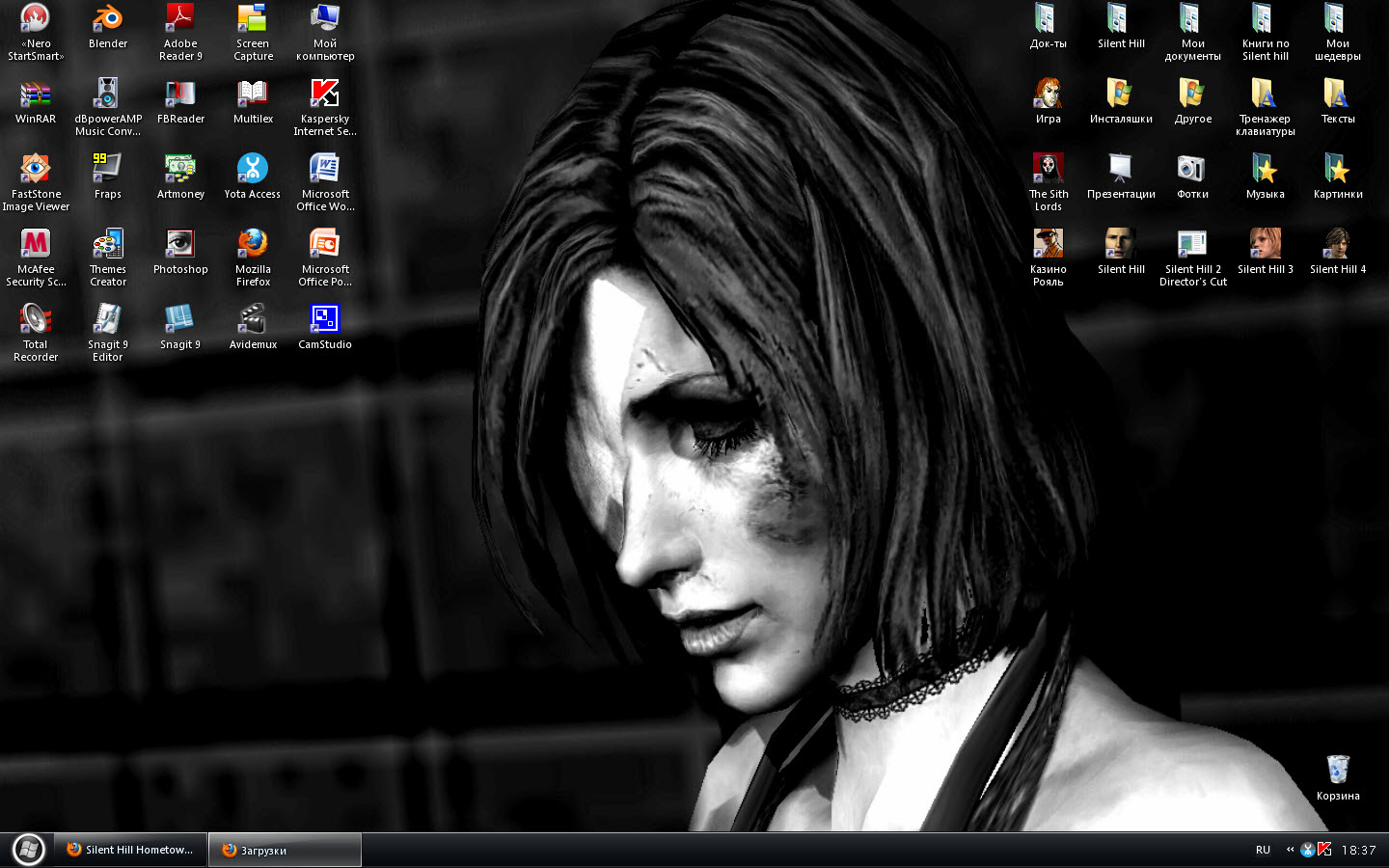Select the WinRAR desktop icon
Screen dimensions: 1389x868
pos(36,95)
